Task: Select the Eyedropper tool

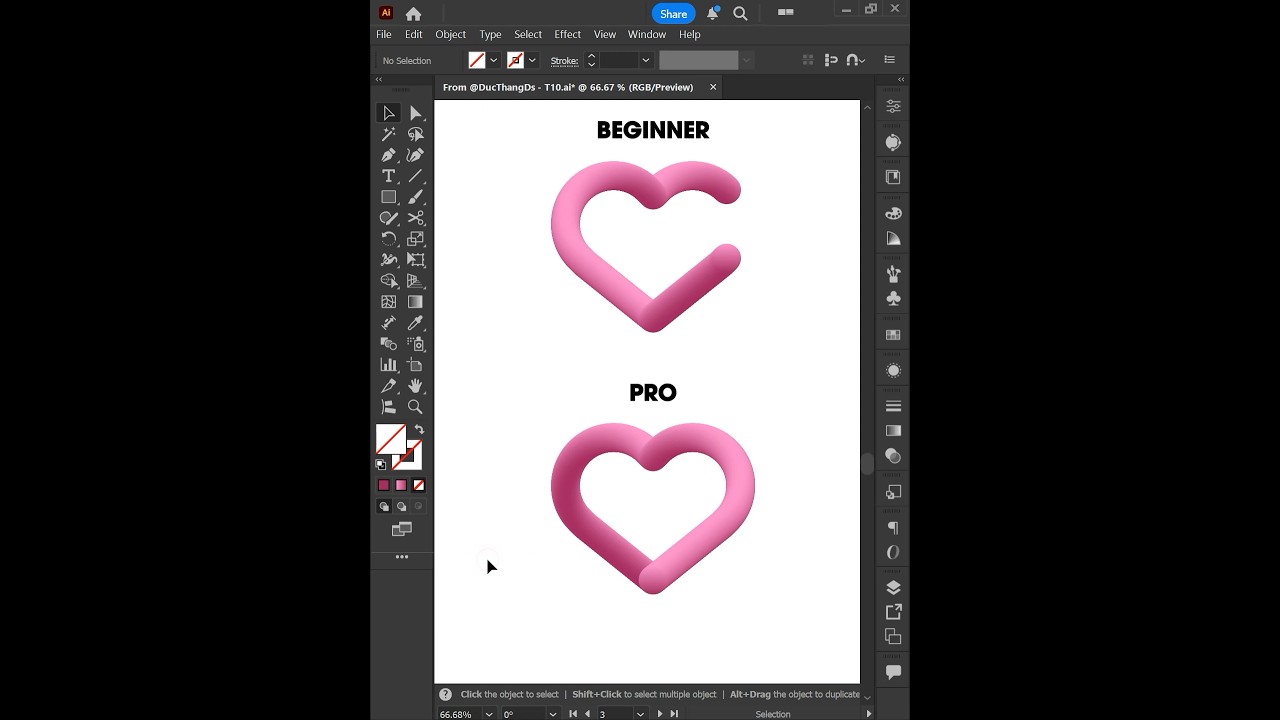Action: click(x=415, y=323)
